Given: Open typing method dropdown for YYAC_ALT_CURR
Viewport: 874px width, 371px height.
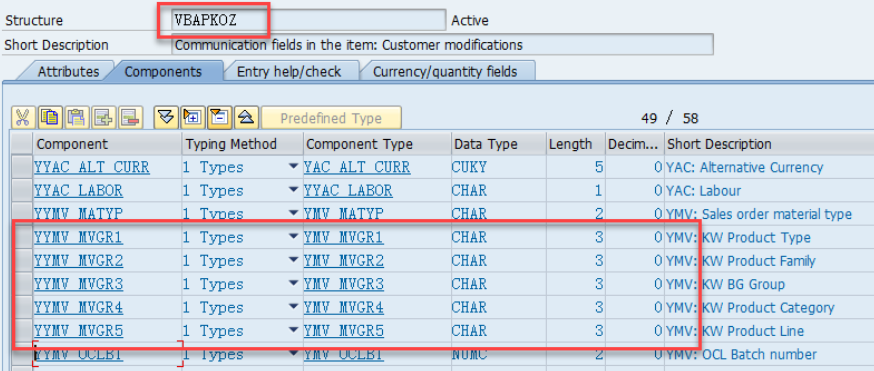Looking at the screenshot, I should [294, 167].
